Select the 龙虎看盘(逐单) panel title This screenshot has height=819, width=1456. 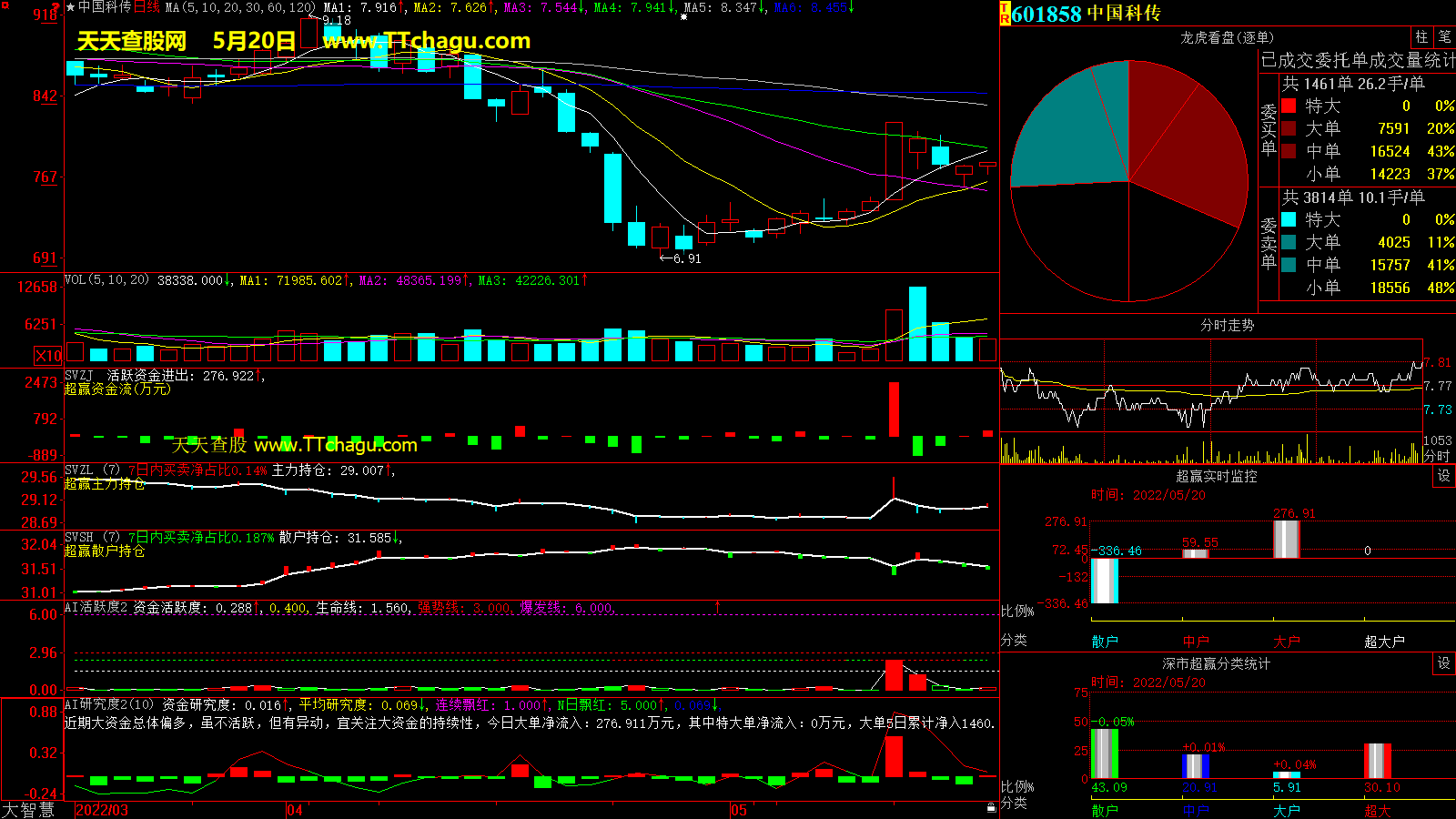[x=1227, y=37]
